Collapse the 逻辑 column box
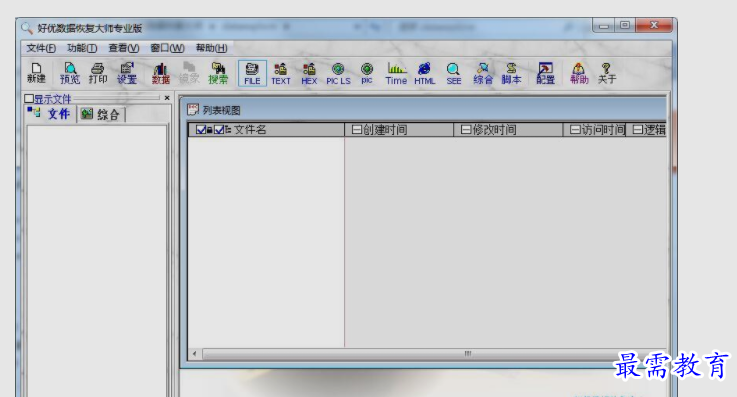This screenshot has height=397, width=737. (x=637, y=130)
